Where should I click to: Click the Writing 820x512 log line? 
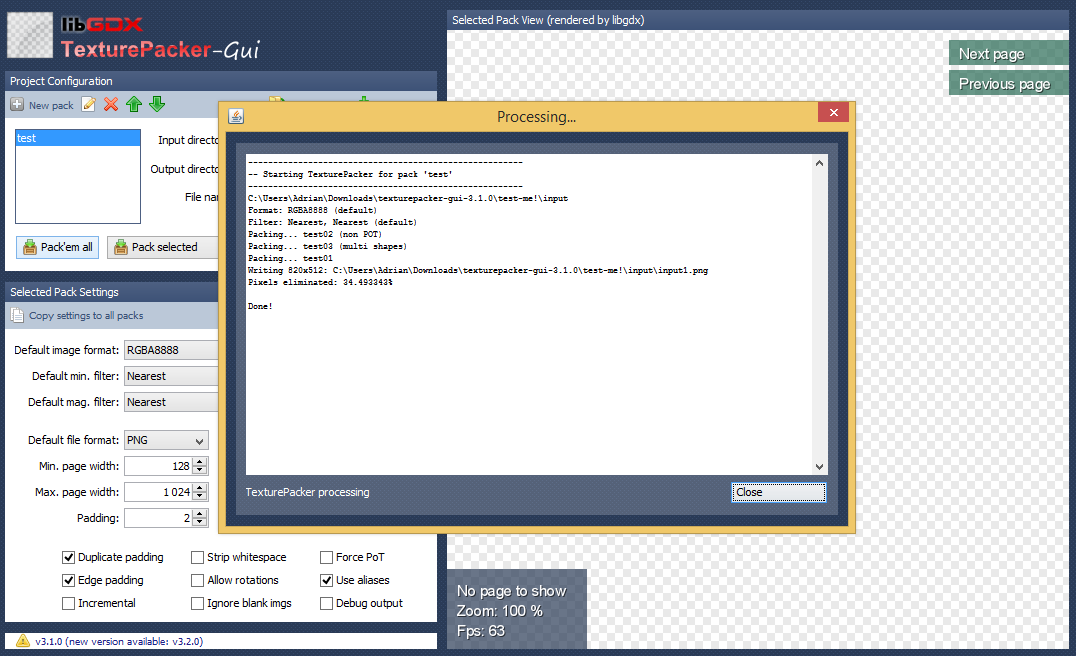tap(478, 270)
